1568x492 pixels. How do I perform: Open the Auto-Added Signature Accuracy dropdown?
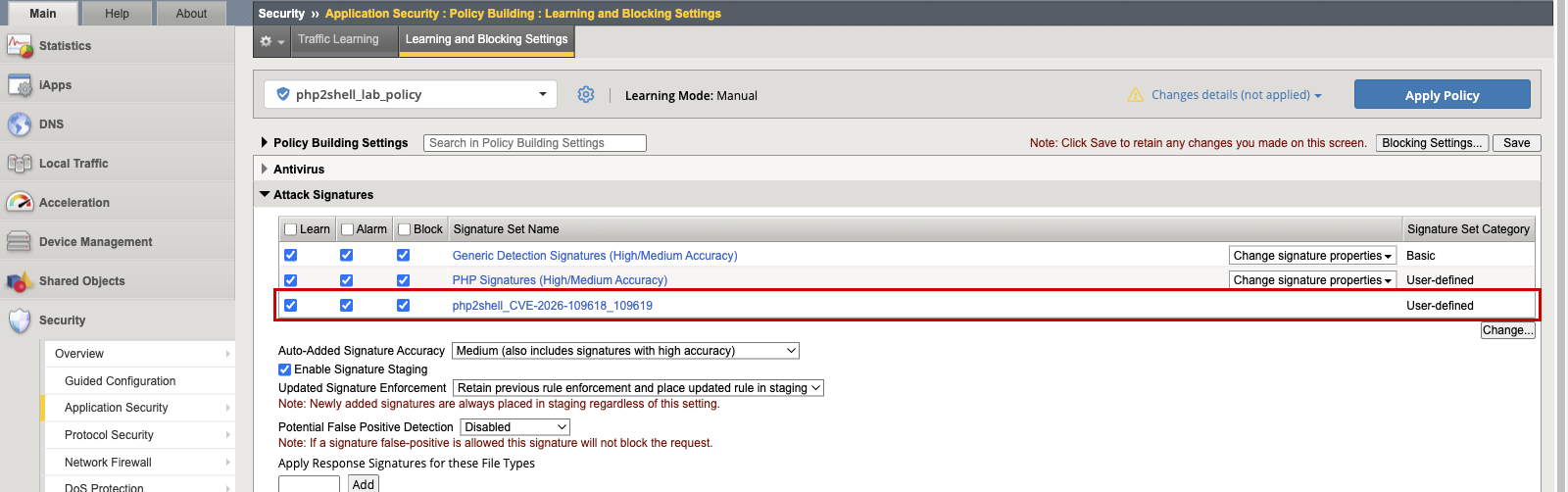click(x=625, y=351)
